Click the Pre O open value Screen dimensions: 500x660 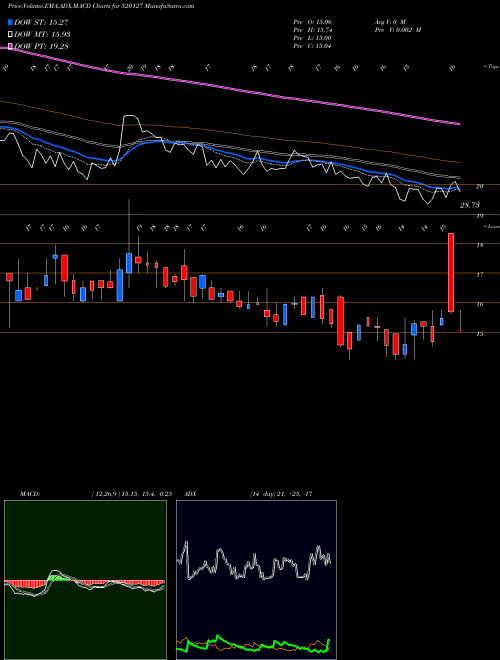pyautogui.click(x=314, y=21)
